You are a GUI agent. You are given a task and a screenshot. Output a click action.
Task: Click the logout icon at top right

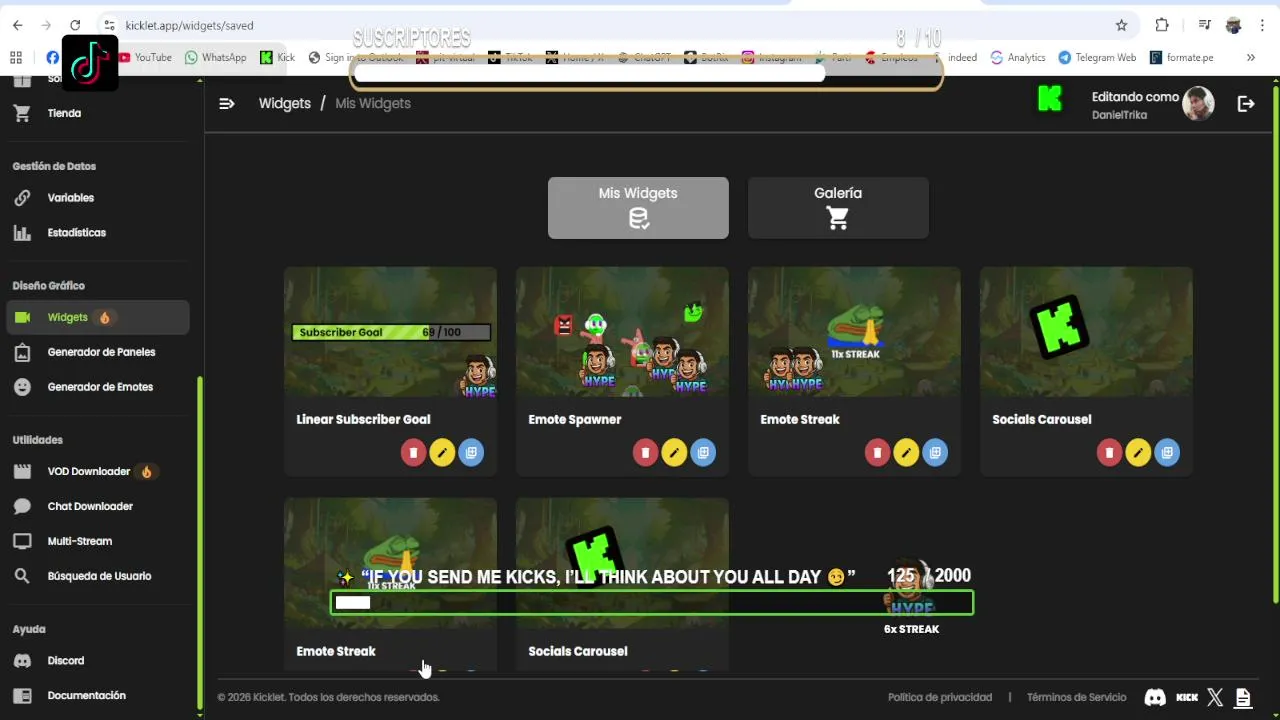[1246, 103]
